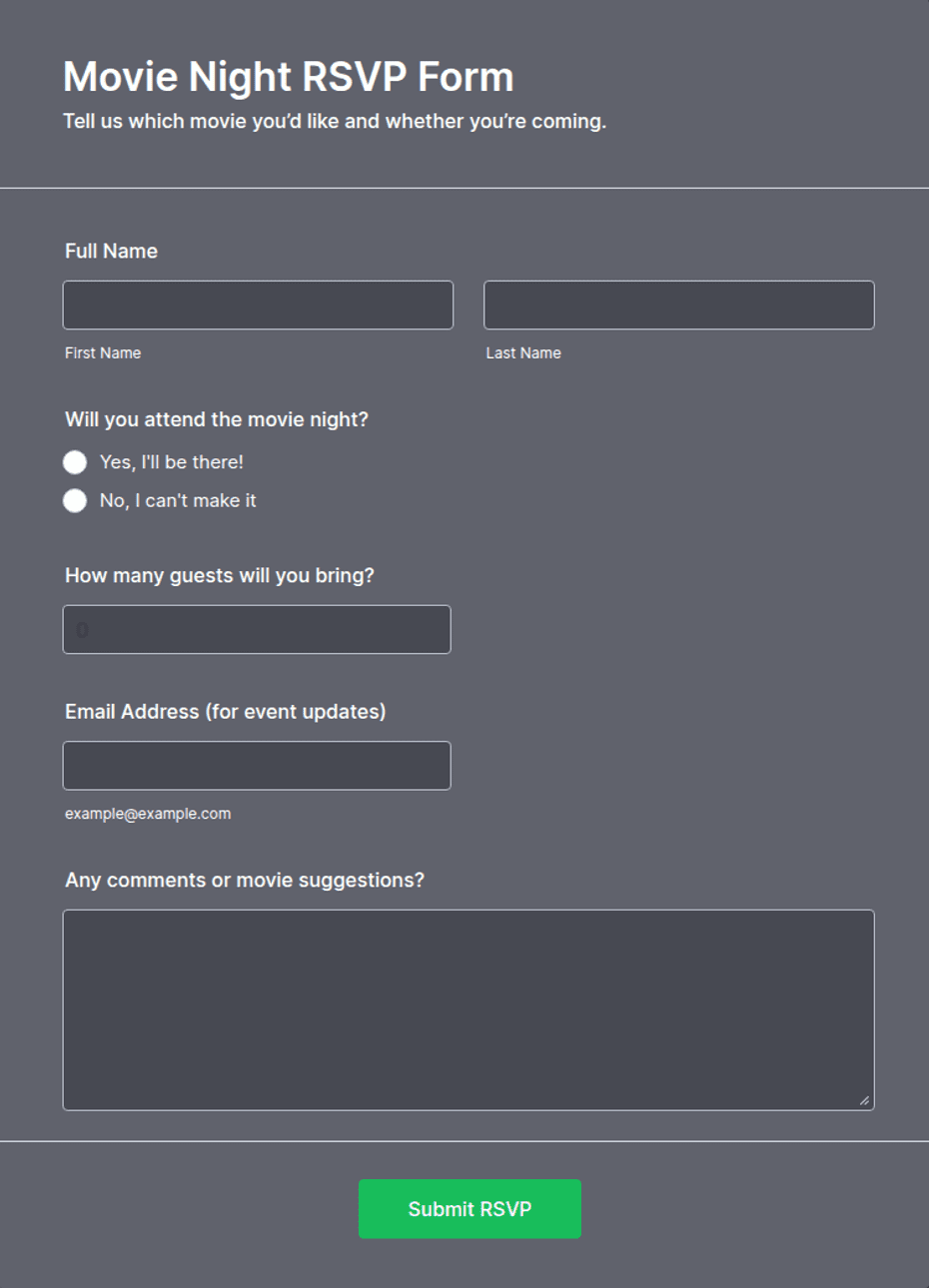Click the "Last Name" sublabel text
The image size is (929, 1288).
(x=523, y=353)
